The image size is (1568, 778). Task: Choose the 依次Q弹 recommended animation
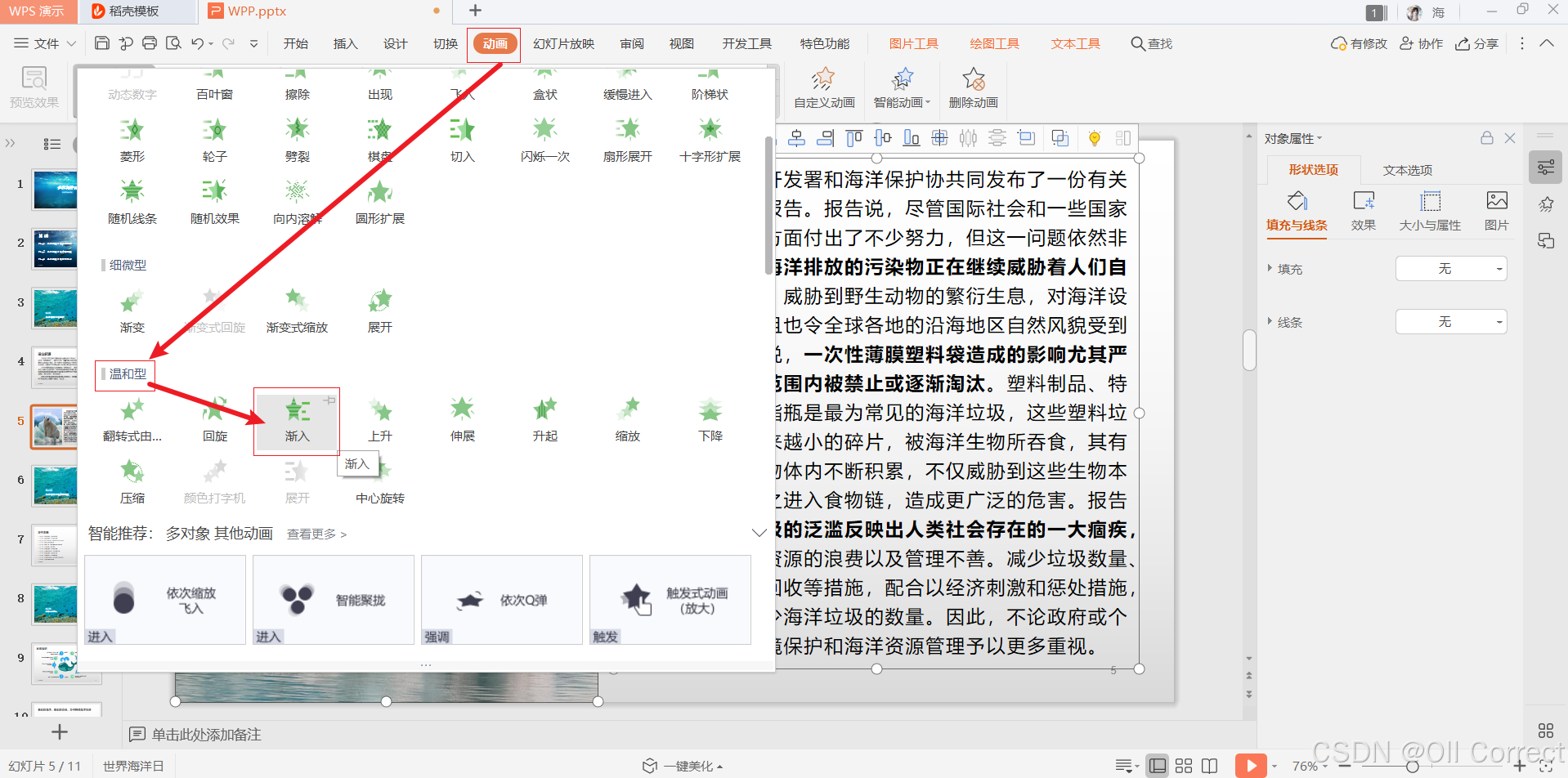tap(502, 600)
